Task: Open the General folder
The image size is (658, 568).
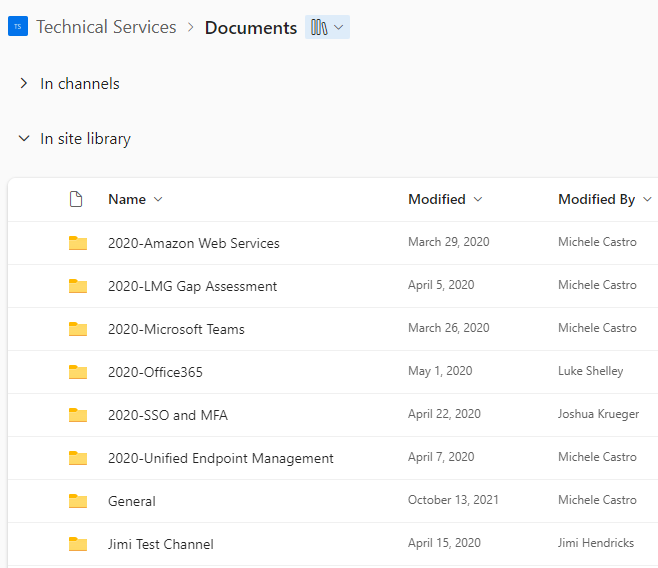Action: point(132,501)
